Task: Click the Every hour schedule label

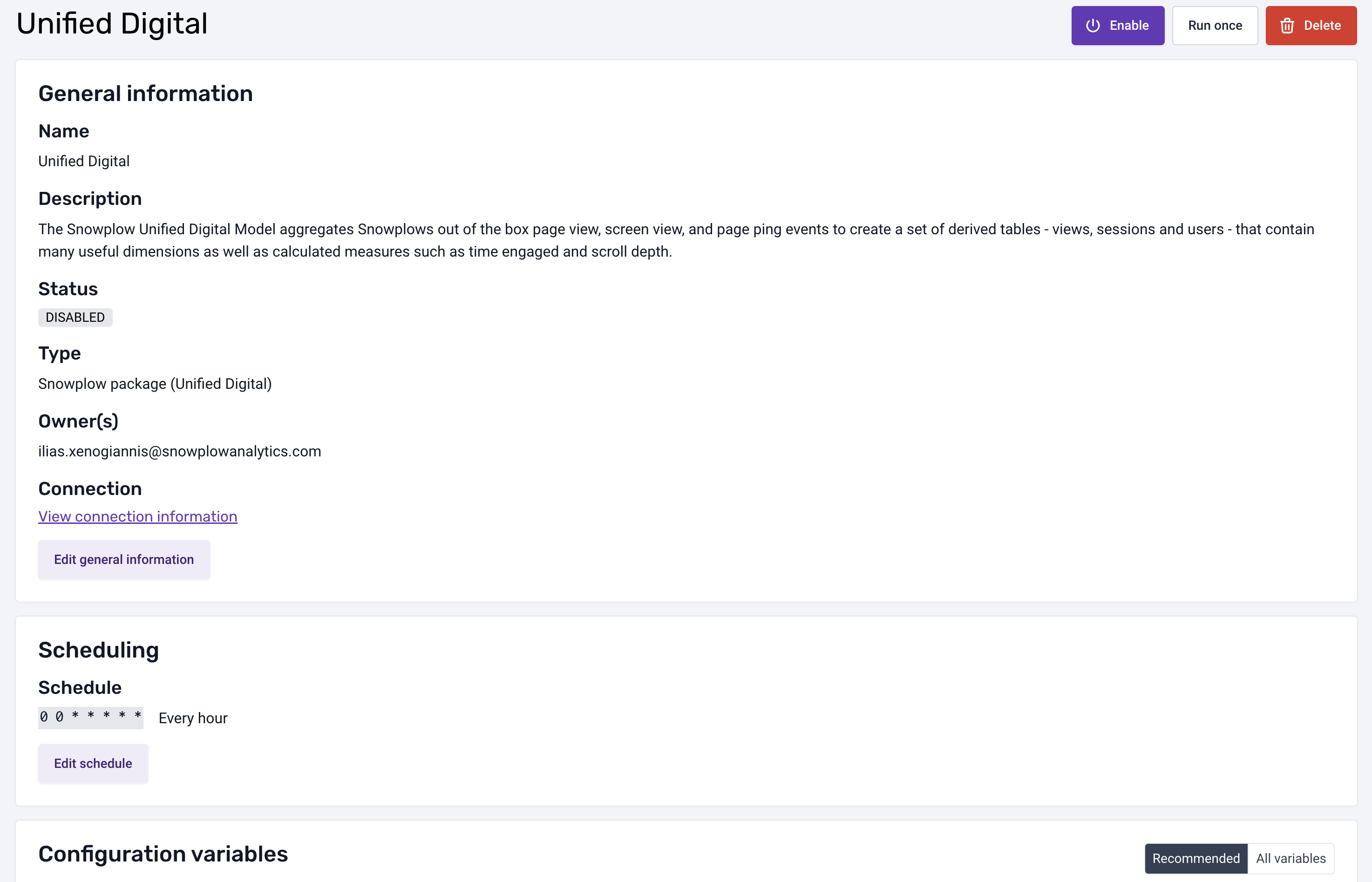Action: pyautogui.click(x=193, y=718)
